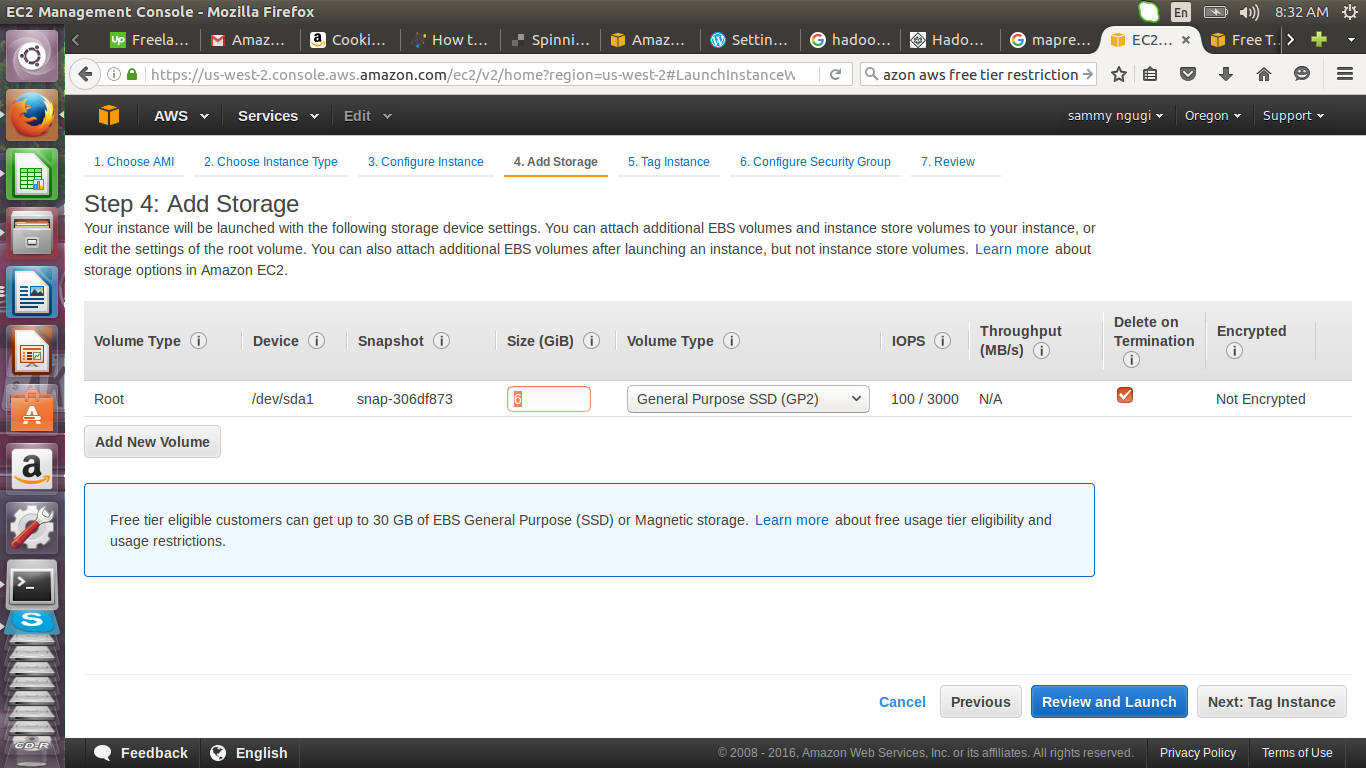The width and height of the screenshot is (1366, 768).
Task: Cancel the launch wizard
Action: (x=902, y=702)
